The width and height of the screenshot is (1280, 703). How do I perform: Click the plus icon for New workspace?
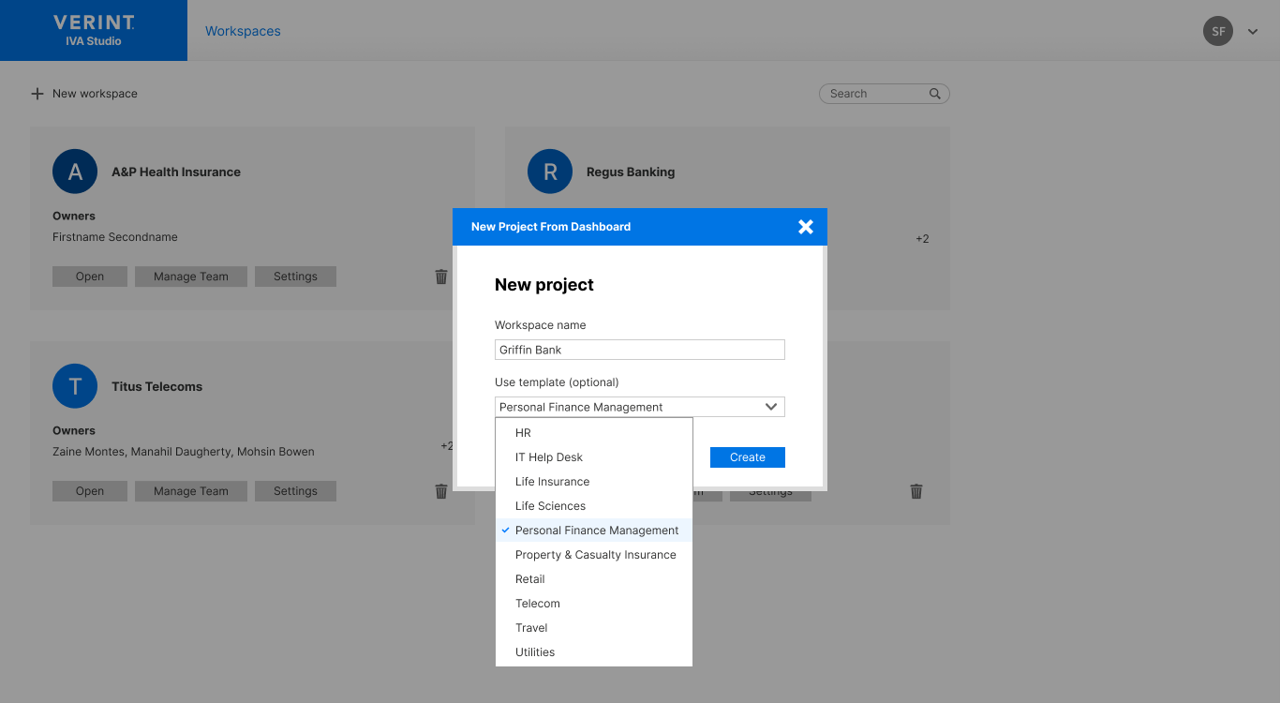[37, 94]
